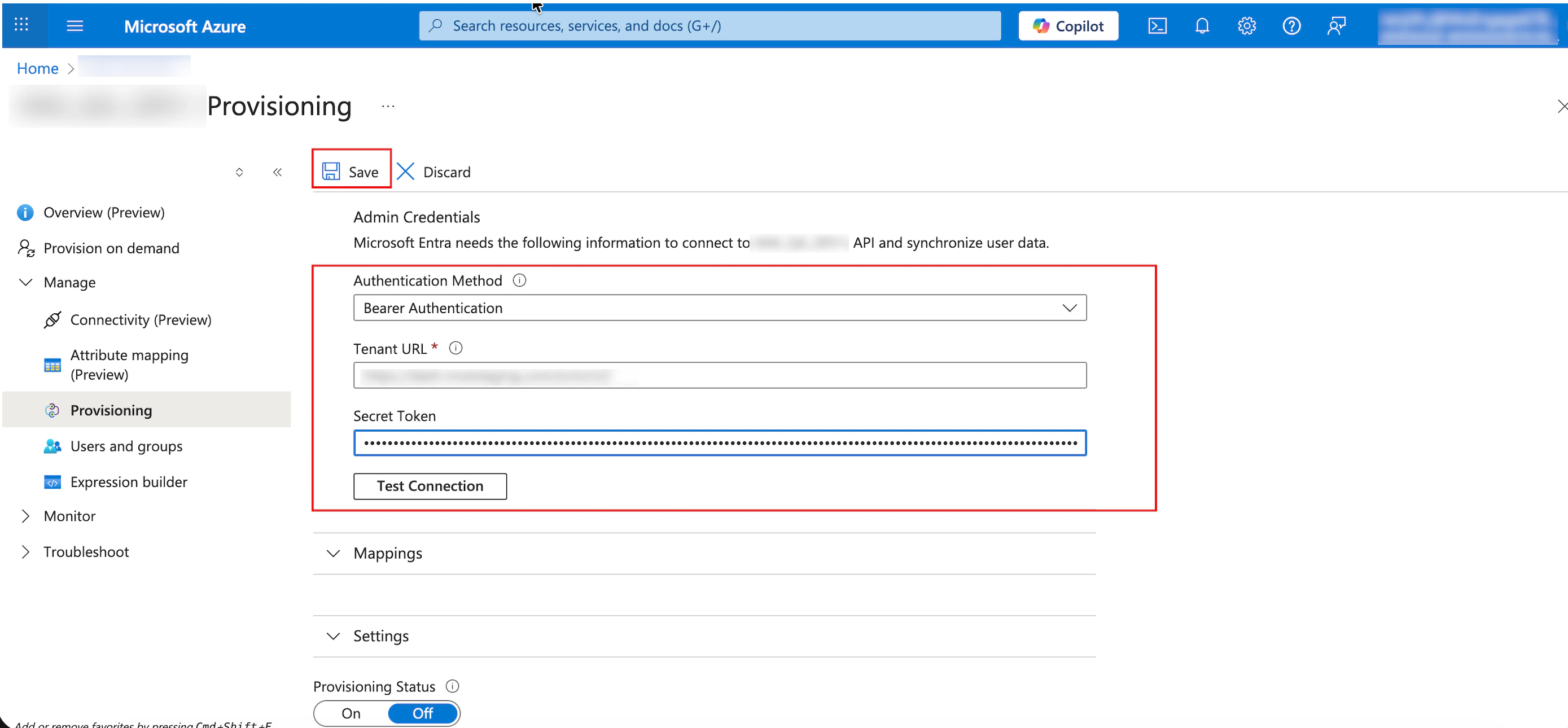
Task: Expand the Settings section
Action: pyautogui.click(x=381, y=636)
